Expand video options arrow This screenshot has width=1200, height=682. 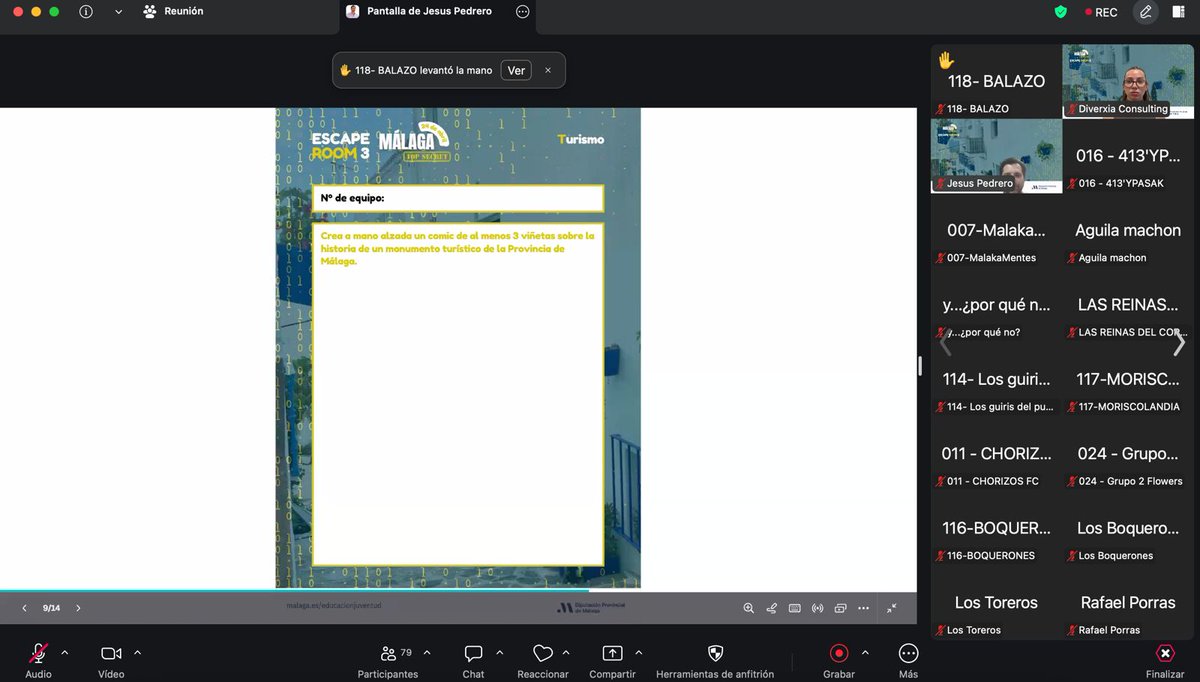point(138,652)
